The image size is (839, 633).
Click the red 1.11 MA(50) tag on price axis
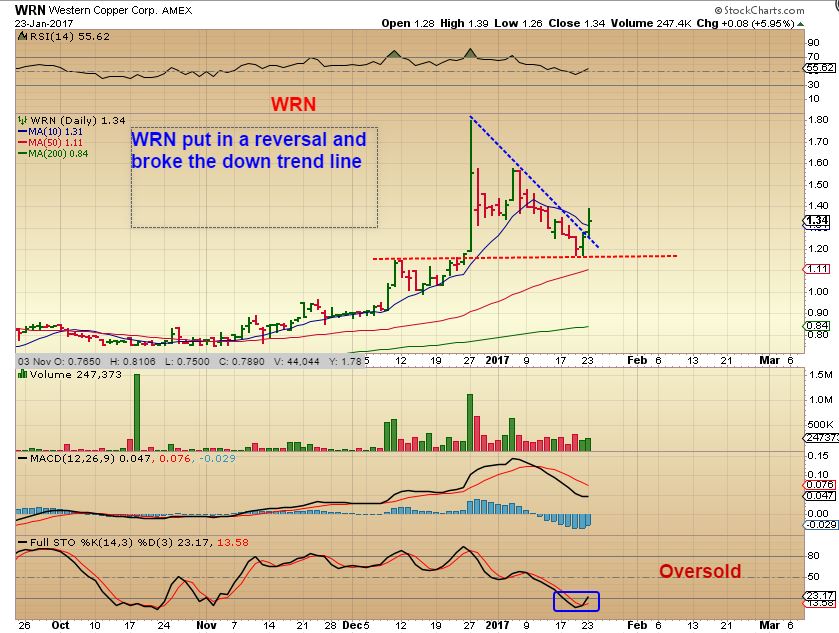point(817,269)
